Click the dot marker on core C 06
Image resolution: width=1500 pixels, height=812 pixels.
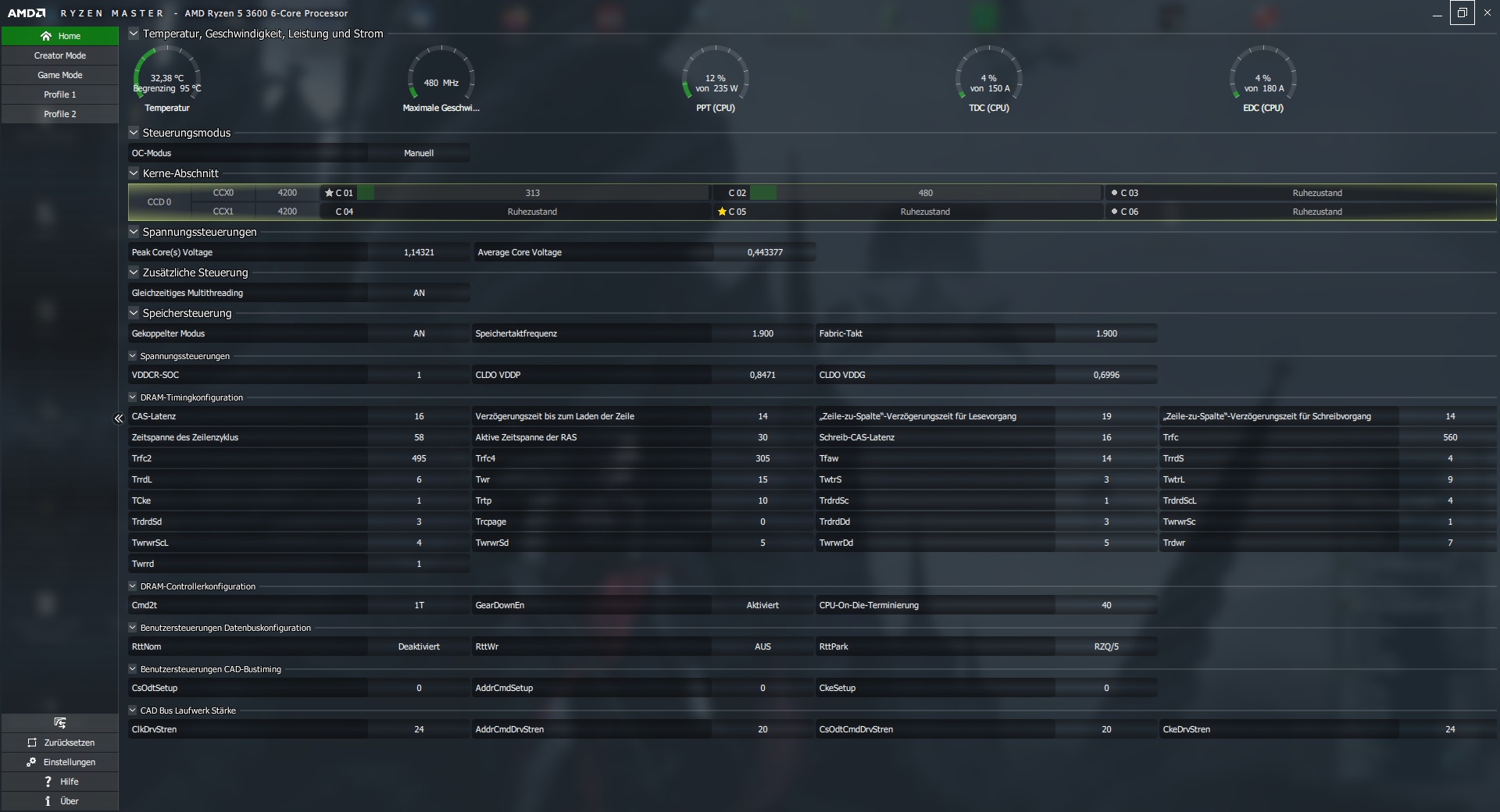click(1114, 211)
